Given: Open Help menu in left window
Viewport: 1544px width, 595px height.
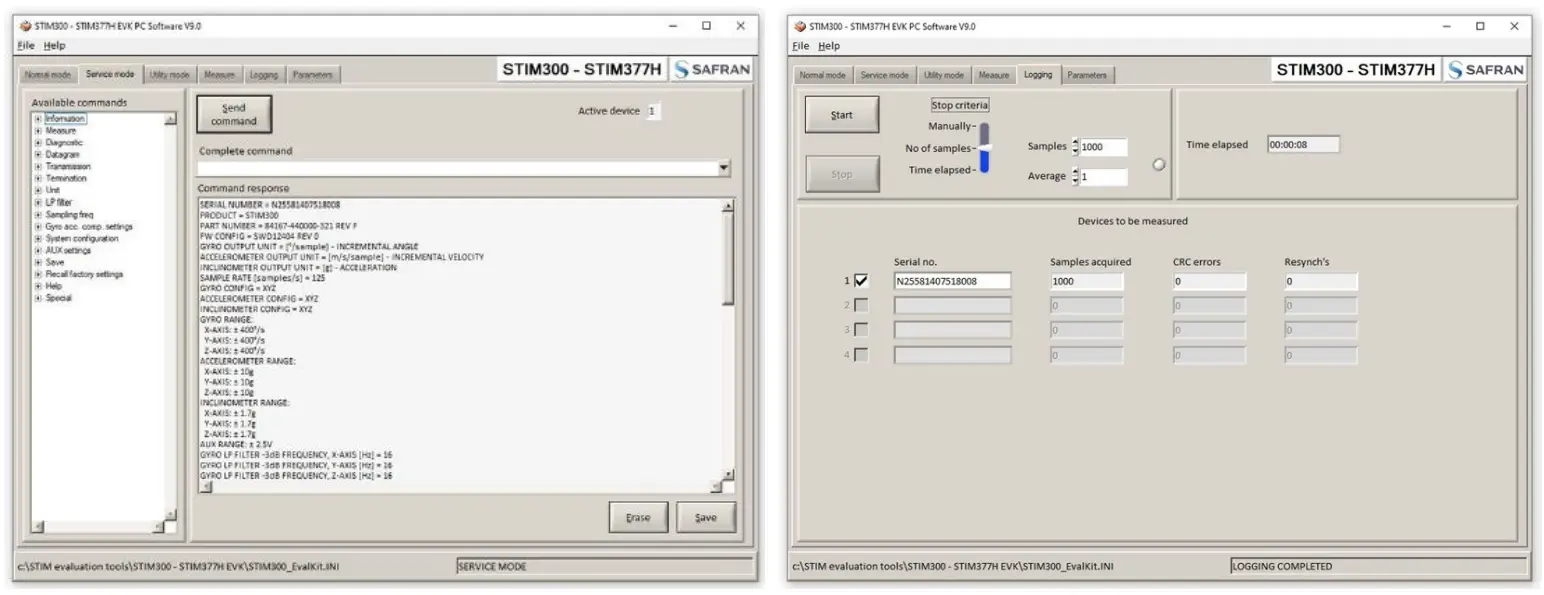Looking at the screenshot, I should tap(54, 46).
